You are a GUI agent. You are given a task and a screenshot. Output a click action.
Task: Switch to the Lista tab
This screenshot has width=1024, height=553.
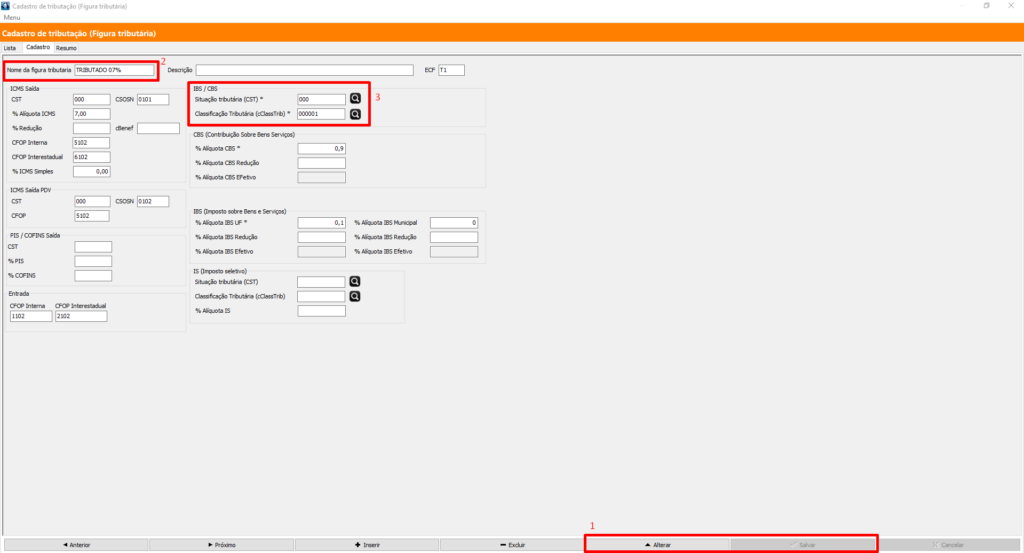[x=11, y=47]
